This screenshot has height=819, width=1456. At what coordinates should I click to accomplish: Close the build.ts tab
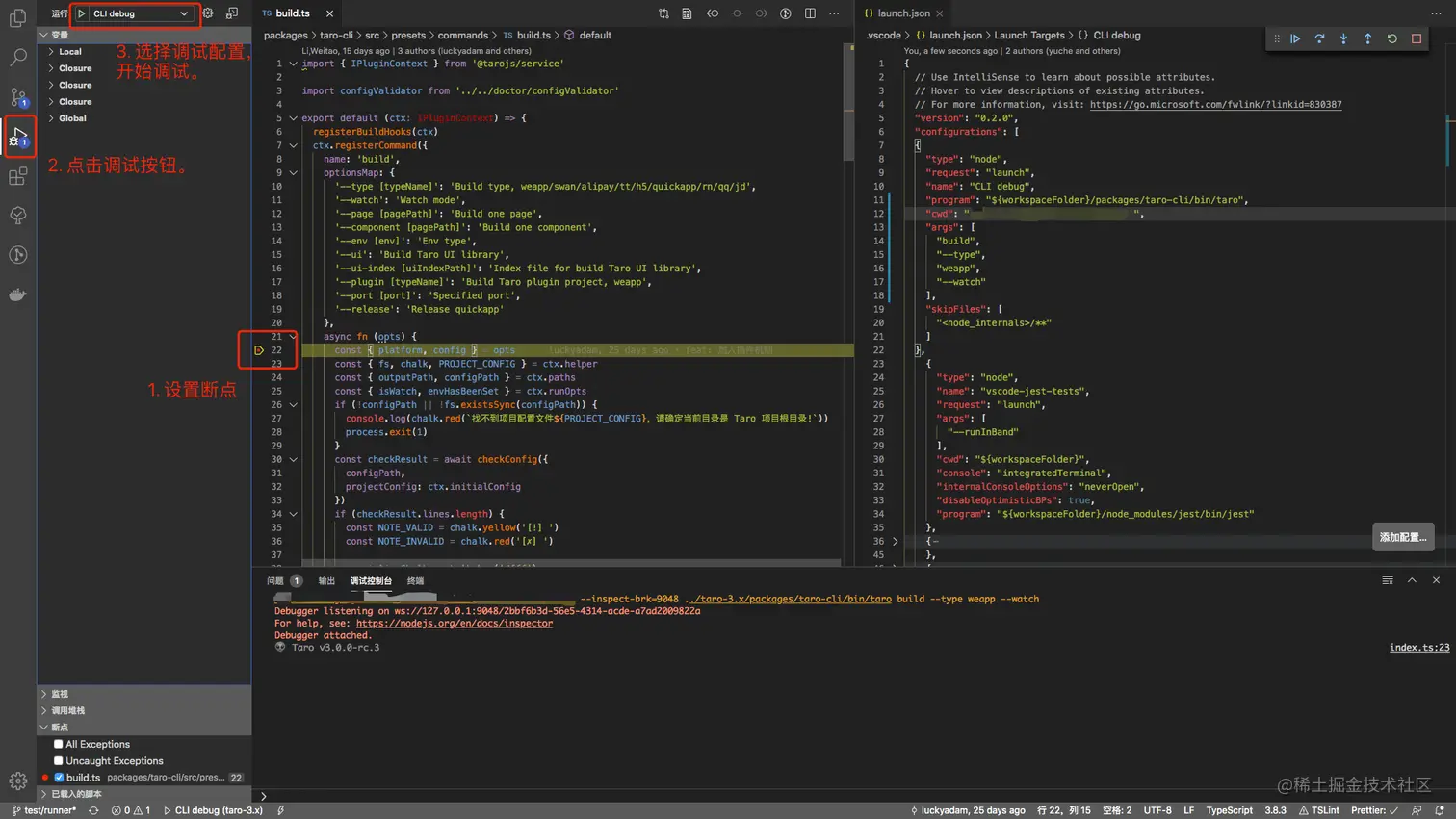coord(329,13)
